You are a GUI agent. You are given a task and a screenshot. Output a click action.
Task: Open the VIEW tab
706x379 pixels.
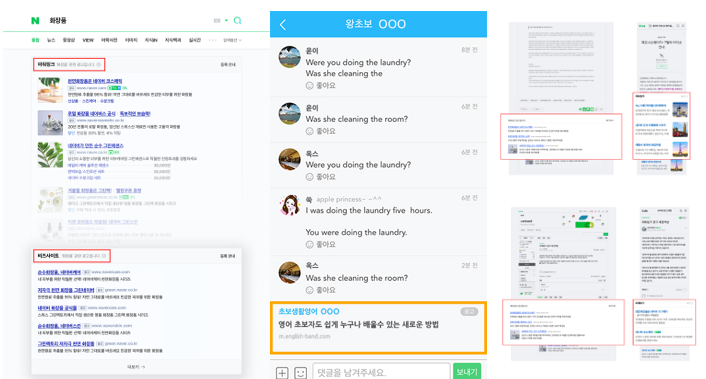click(88, 40)
